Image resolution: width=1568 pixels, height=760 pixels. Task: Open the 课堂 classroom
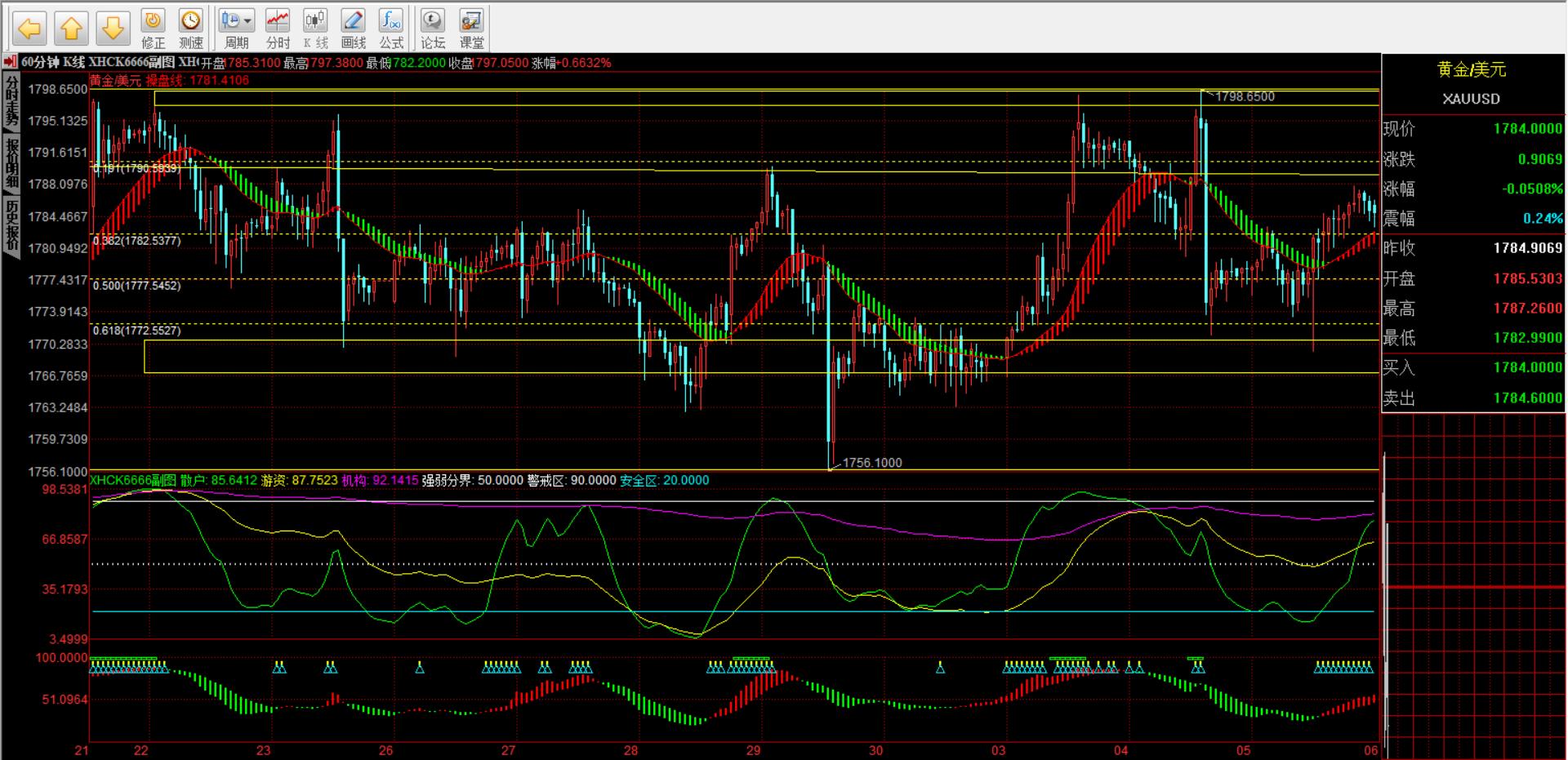coord(471,29)
